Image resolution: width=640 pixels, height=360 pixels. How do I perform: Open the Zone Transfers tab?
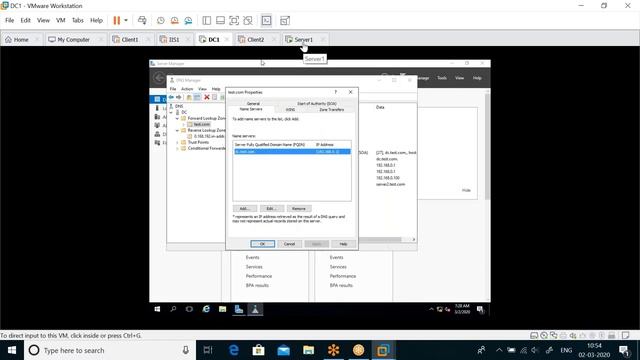coord(331,110)
